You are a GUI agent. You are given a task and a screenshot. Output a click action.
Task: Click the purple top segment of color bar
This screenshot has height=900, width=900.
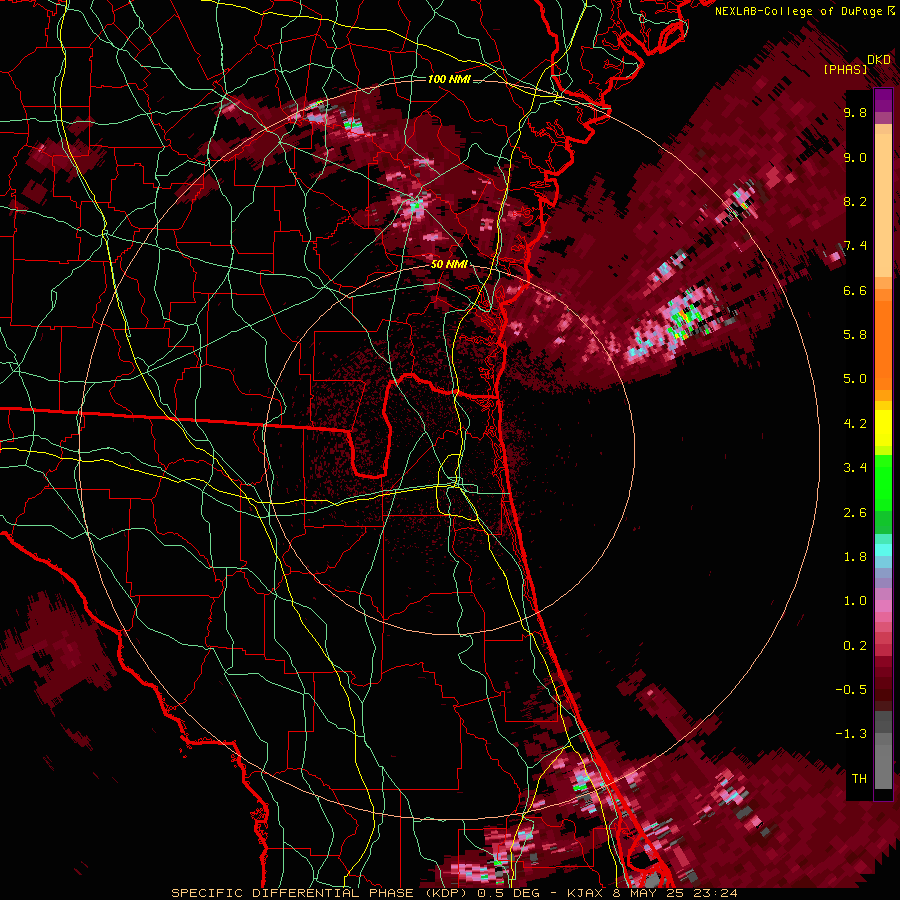pyautogui.click(x=883, y=100)
